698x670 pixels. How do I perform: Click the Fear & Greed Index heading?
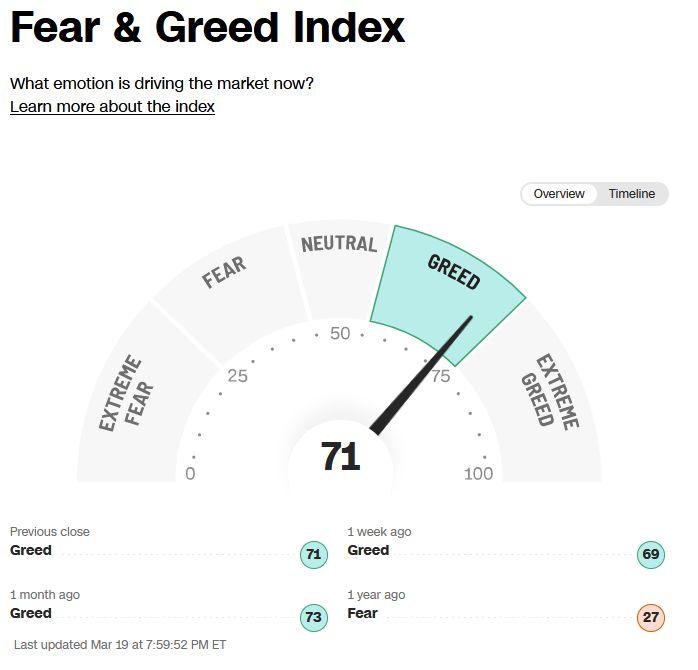(x=207, y=28)
